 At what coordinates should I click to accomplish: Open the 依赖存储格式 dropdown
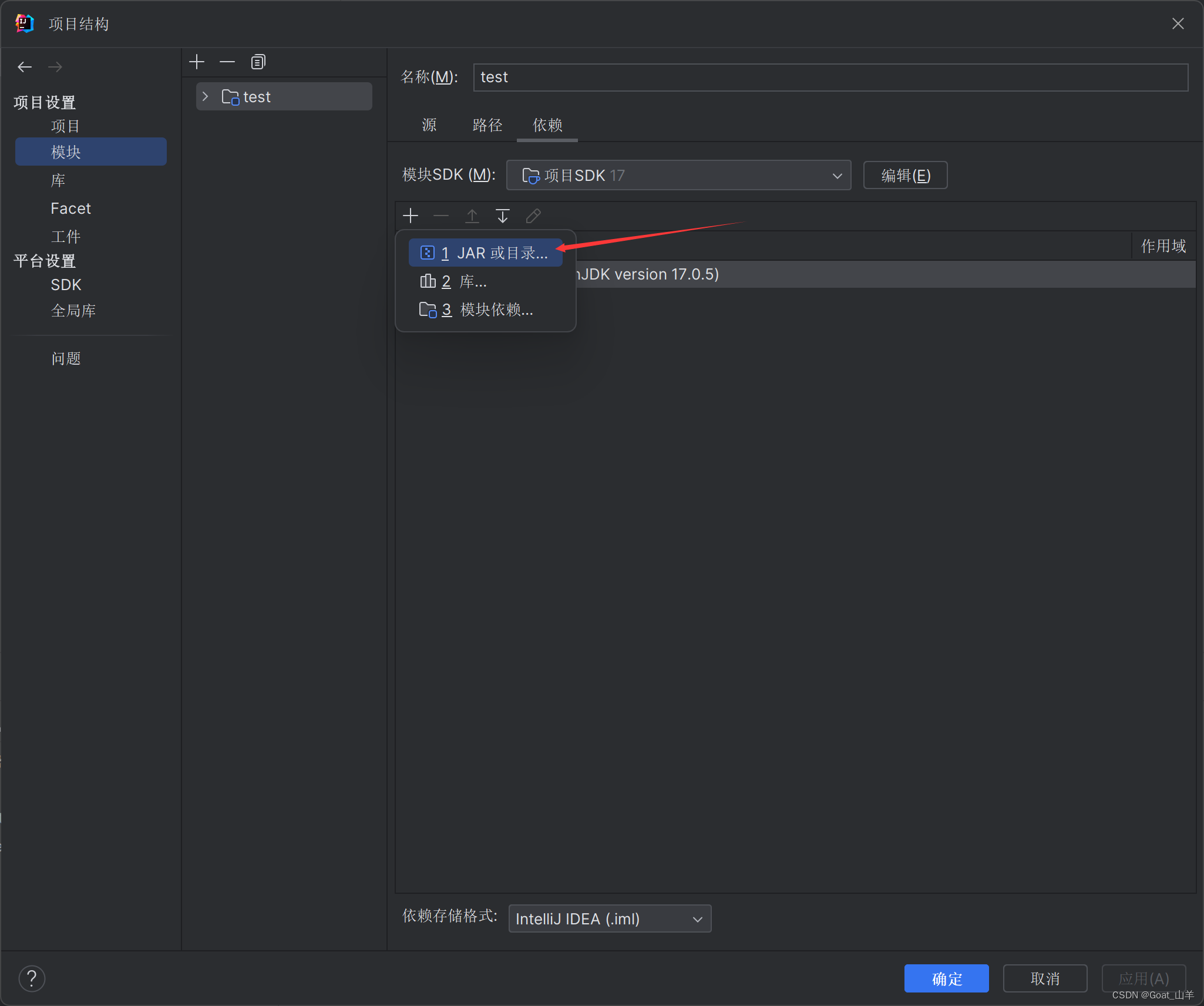tap(610, 918)
